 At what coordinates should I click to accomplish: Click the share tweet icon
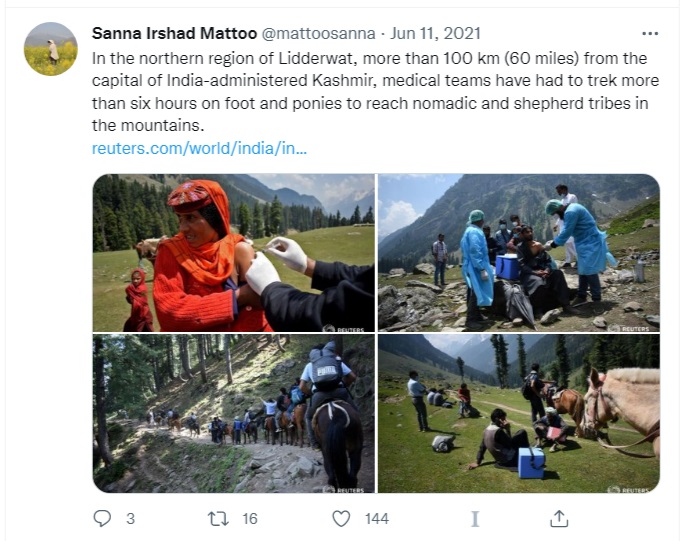[559, 518]
